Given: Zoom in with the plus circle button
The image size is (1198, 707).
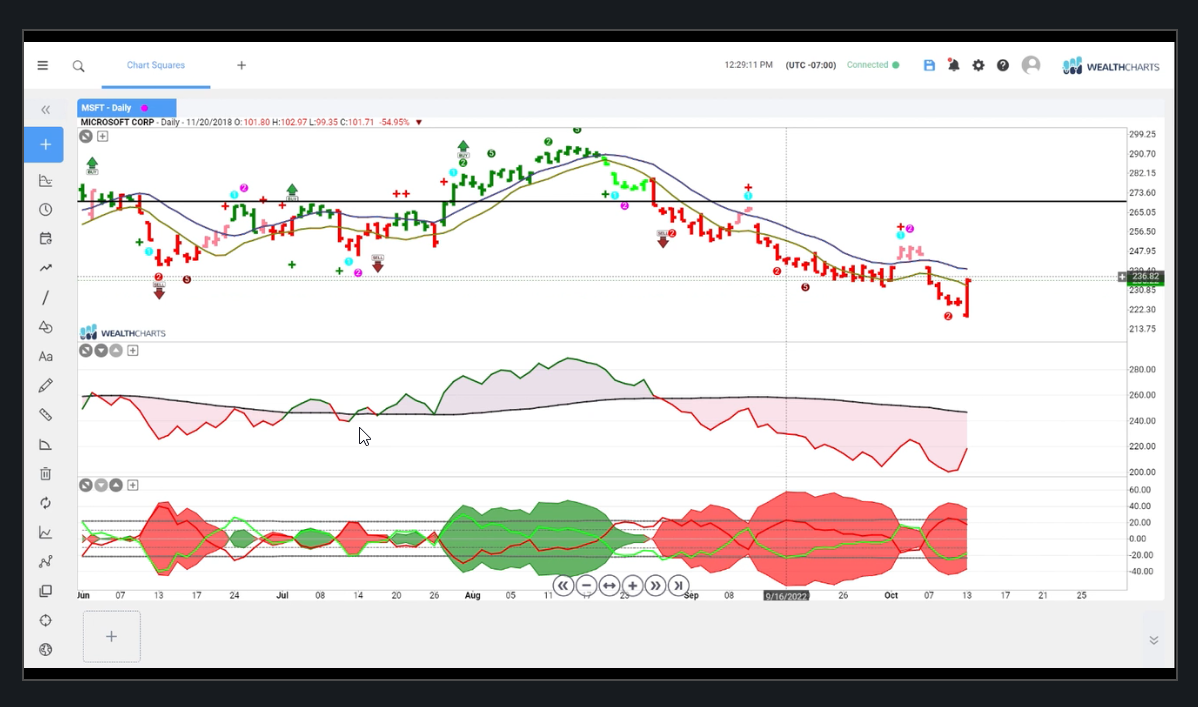Looking at the screenshot, I should (x=632, y=586).
